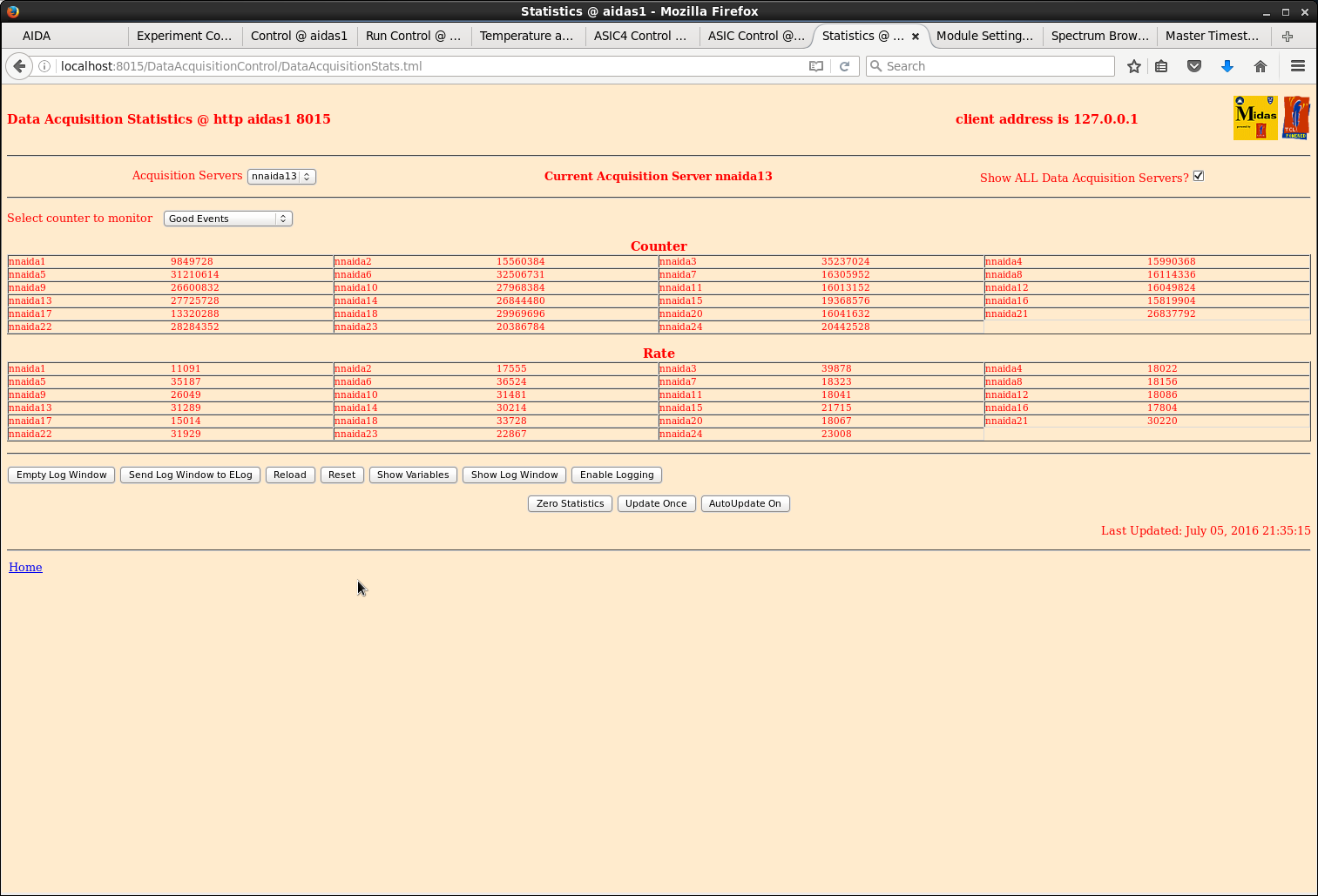Switch to the Temperature tab

pos(526,36)
